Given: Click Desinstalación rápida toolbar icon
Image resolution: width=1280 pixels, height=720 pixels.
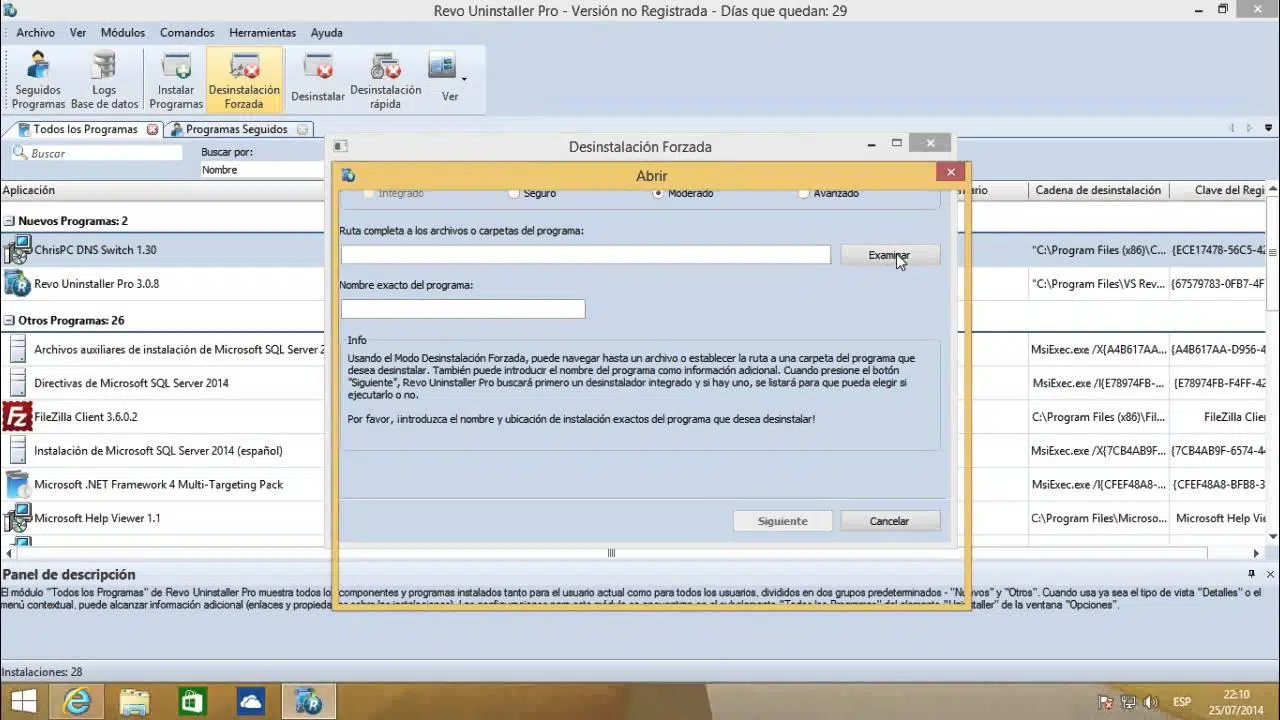Looking at the screenshot, I should [385, 80].
